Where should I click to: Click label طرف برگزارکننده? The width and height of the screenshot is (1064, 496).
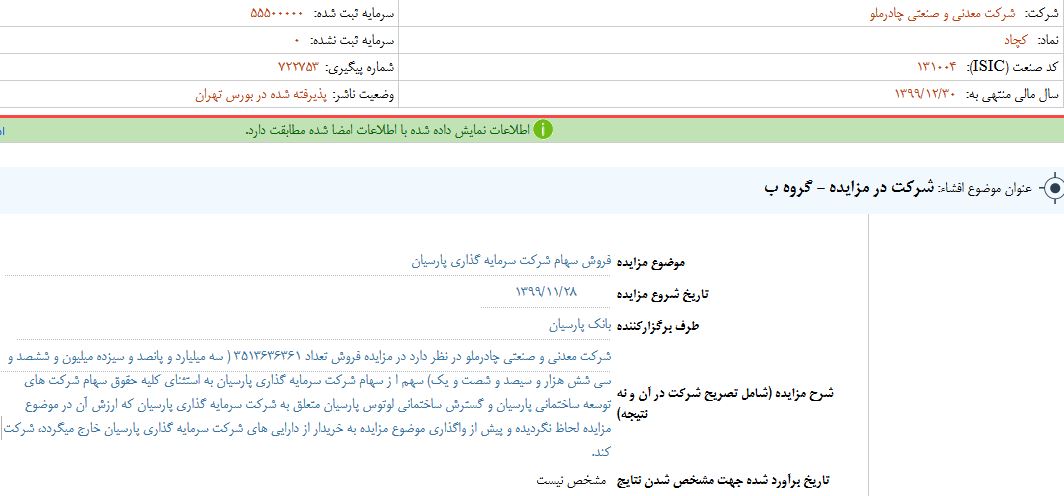pyautogui.click(x=658, y=326)
